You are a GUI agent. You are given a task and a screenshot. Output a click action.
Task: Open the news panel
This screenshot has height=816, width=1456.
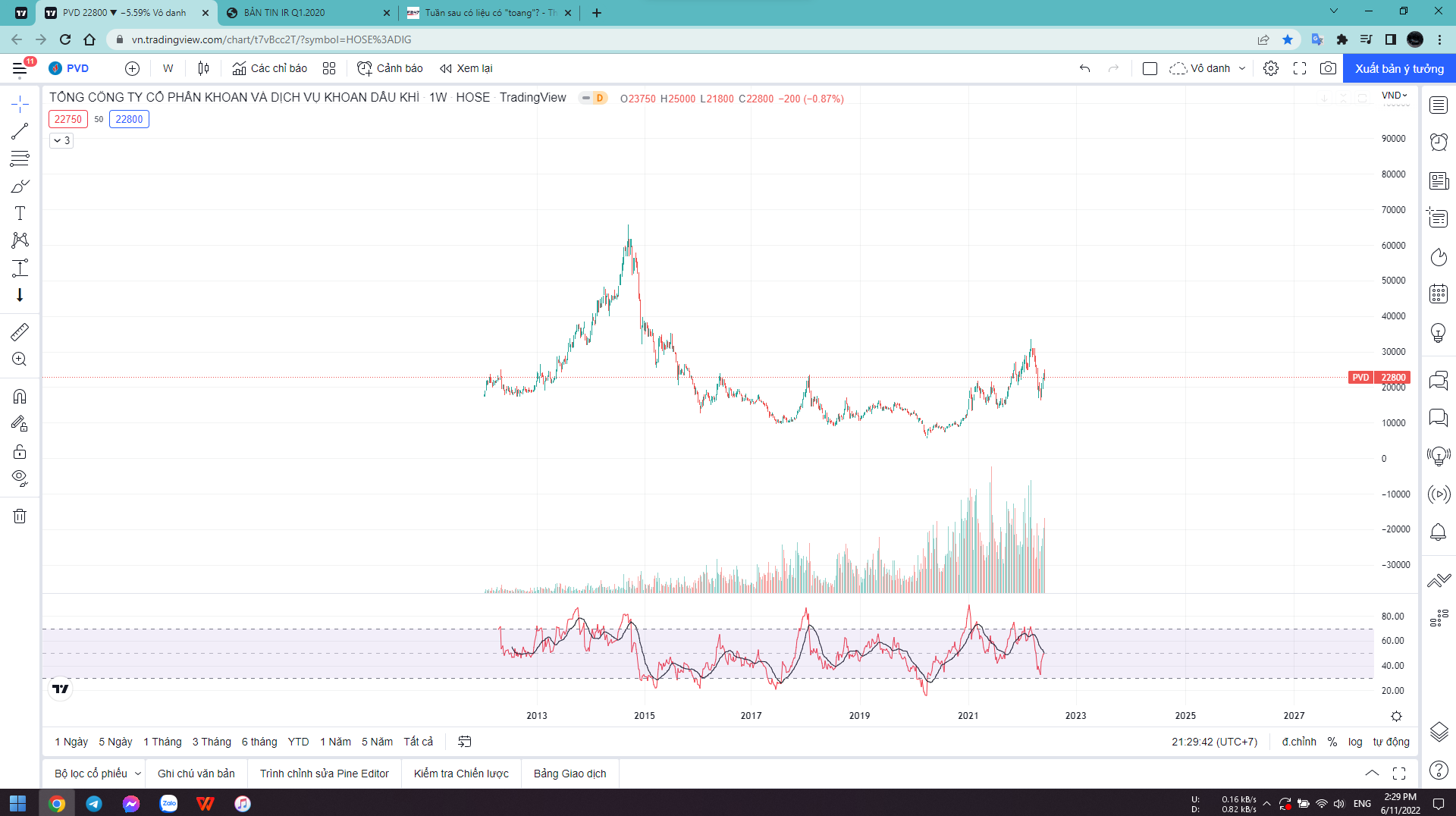[1439, 181]
